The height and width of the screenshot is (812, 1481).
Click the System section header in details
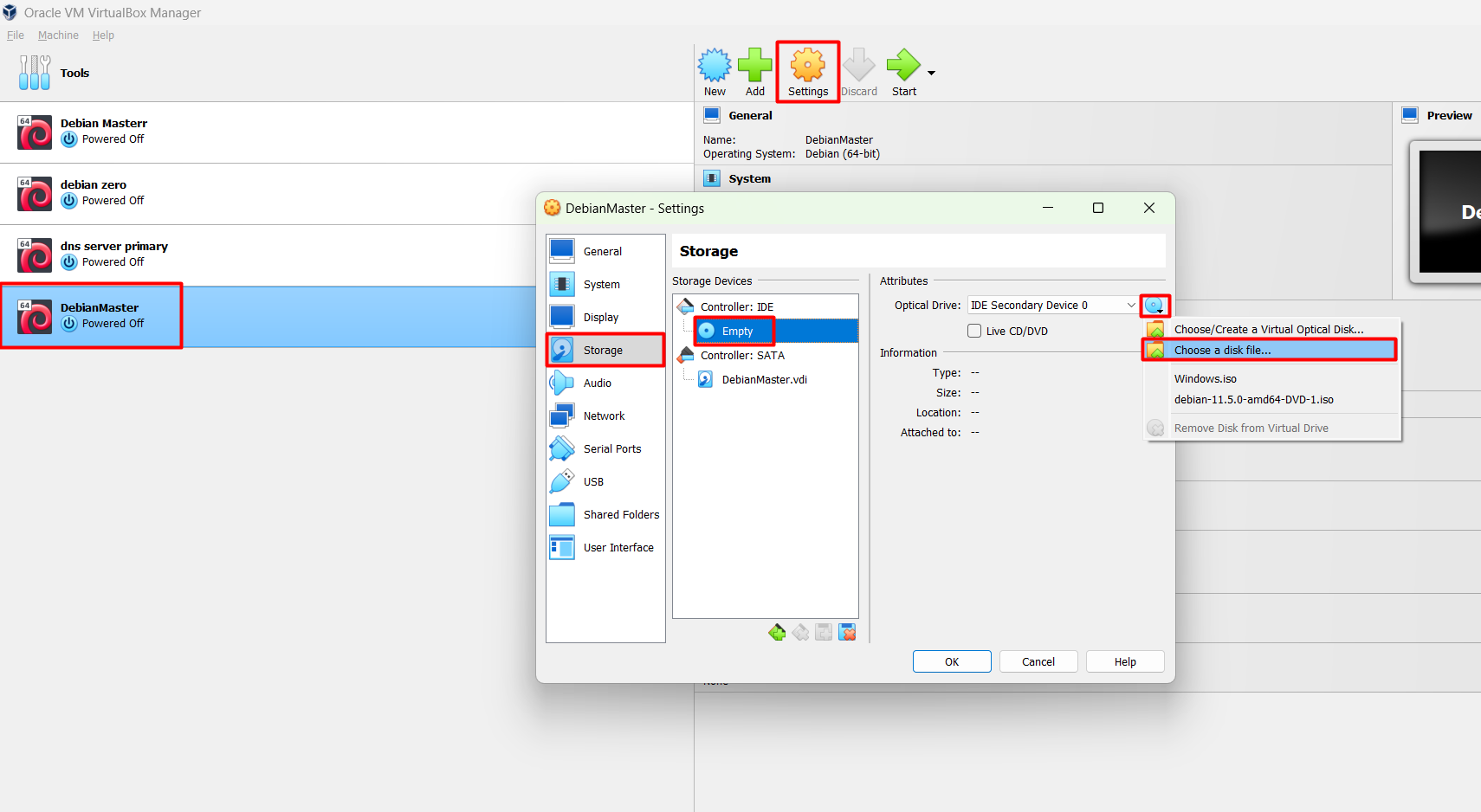click(x=749, y=178)
